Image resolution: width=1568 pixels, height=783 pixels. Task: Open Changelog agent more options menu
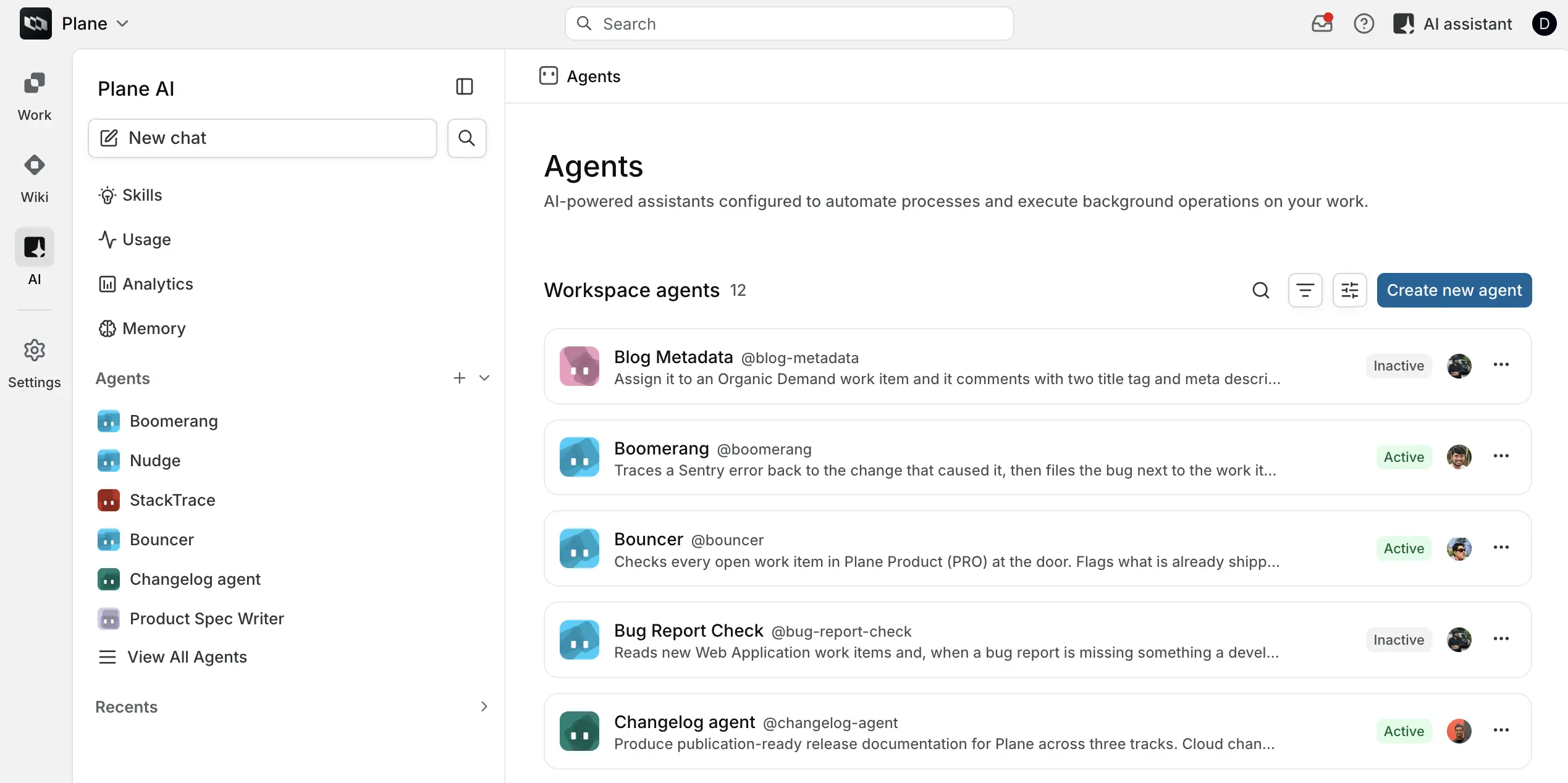coord(1501,731)
